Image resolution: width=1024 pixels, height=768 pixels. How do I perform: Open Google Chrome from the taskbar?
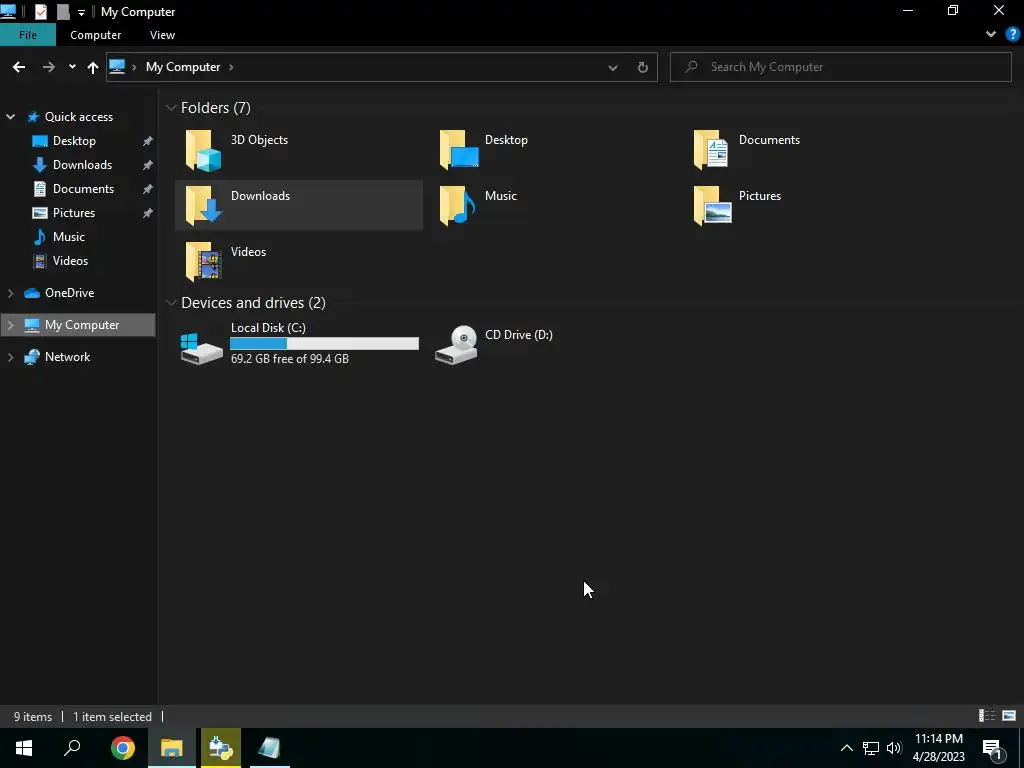pyautogui.click(x=122, y=748)
